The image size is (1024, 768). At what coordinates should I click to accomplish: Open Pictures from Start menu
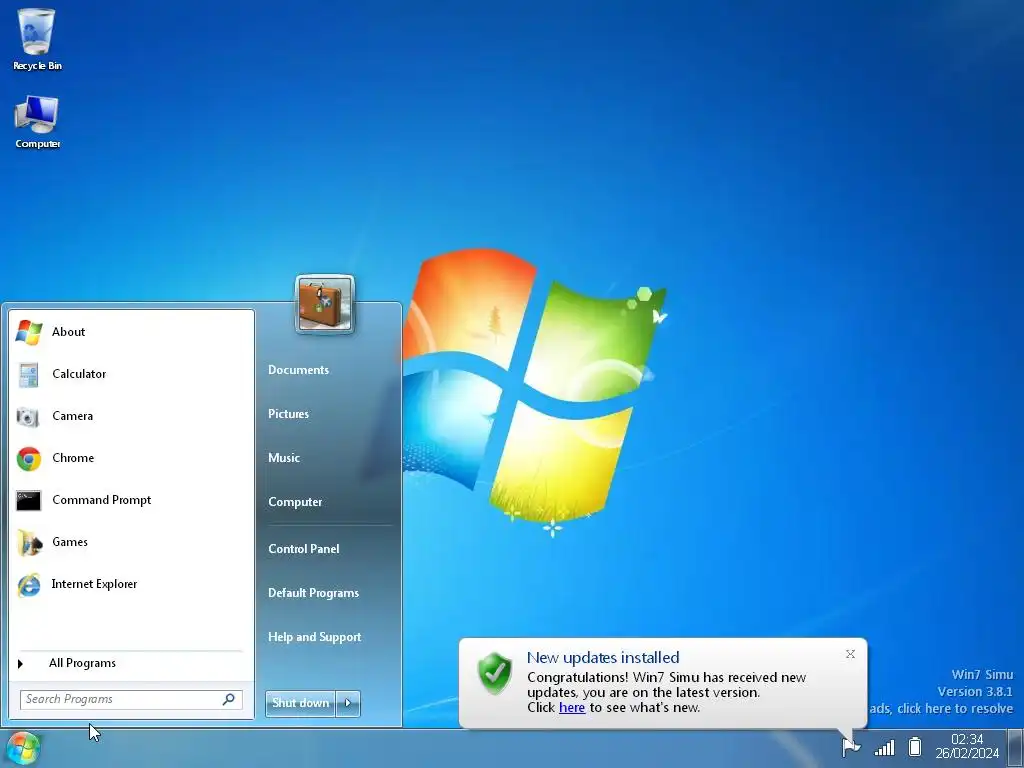[289, 414]
